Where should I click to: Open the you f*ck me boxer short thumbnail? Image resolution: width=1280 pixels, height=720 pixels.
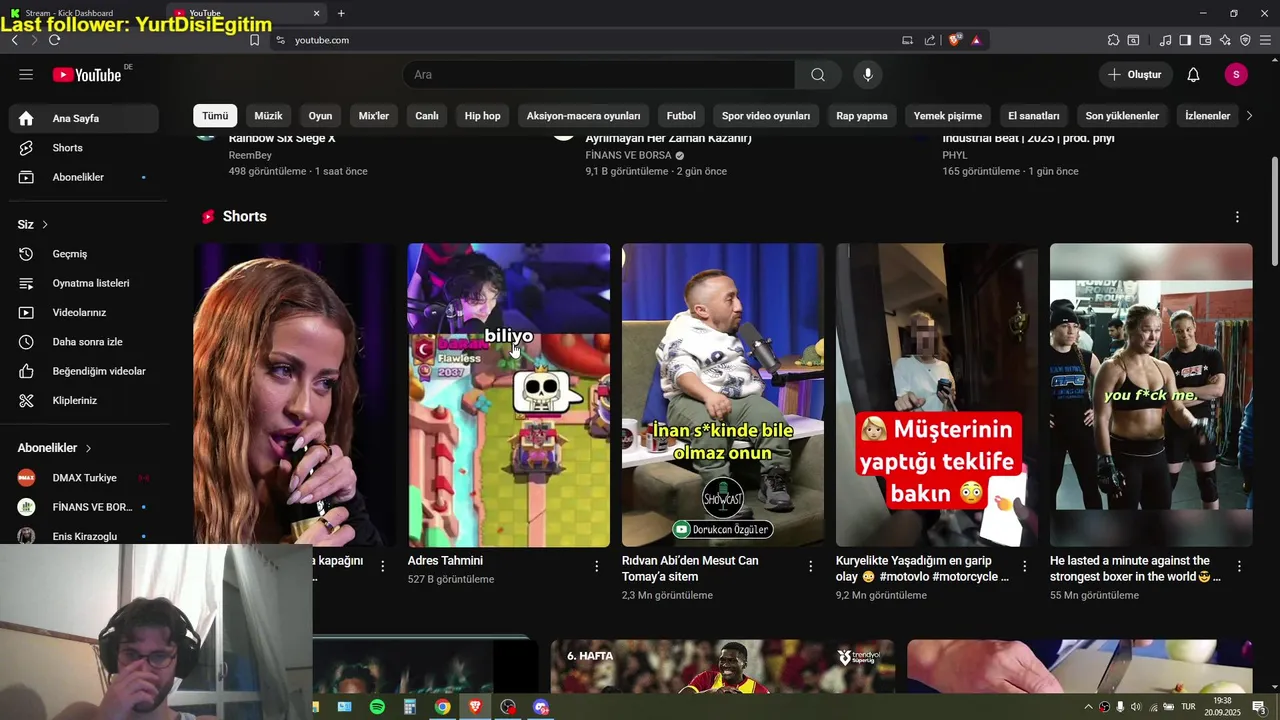(x=1151, y=395)
